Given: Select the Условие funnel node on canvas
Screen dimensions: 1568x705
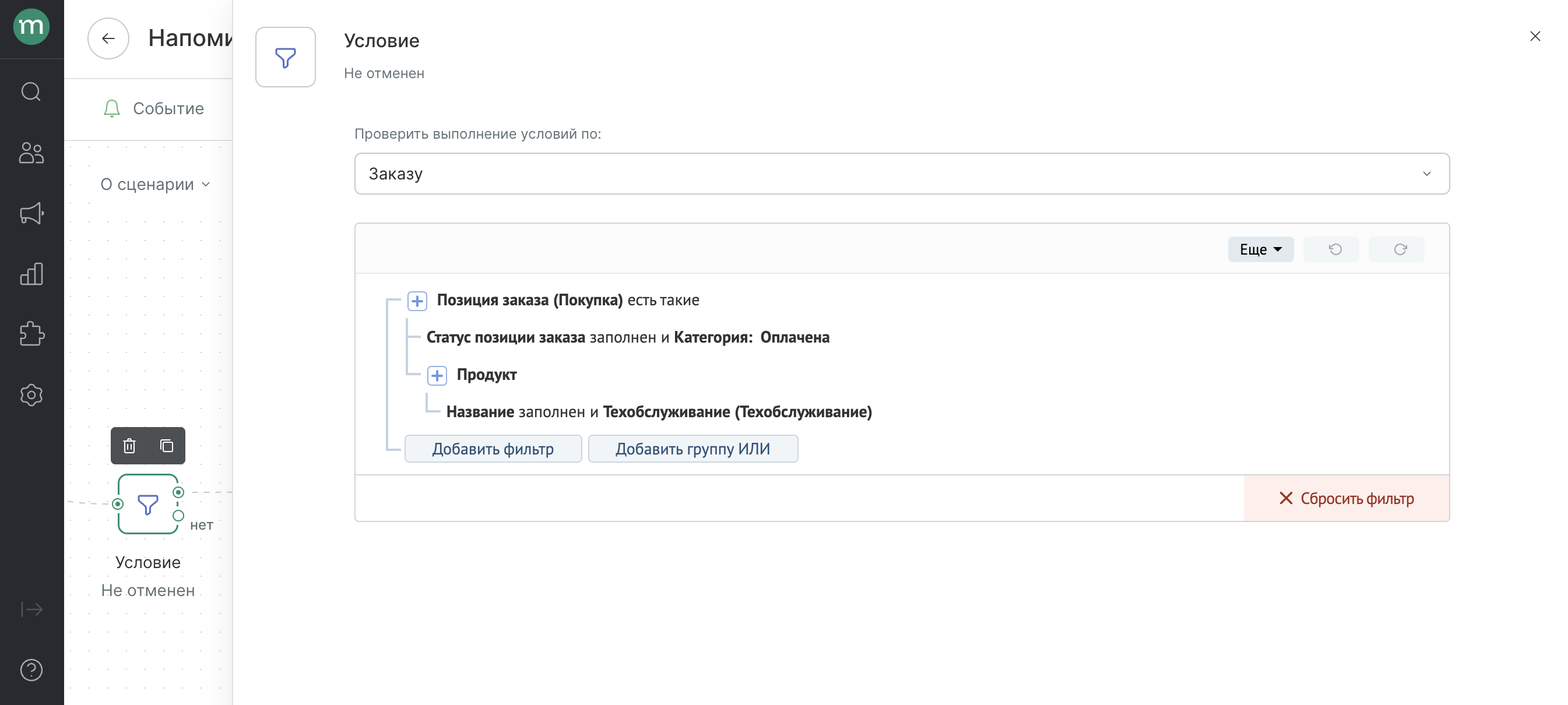Looking at the screenshot, I should 147,504.
